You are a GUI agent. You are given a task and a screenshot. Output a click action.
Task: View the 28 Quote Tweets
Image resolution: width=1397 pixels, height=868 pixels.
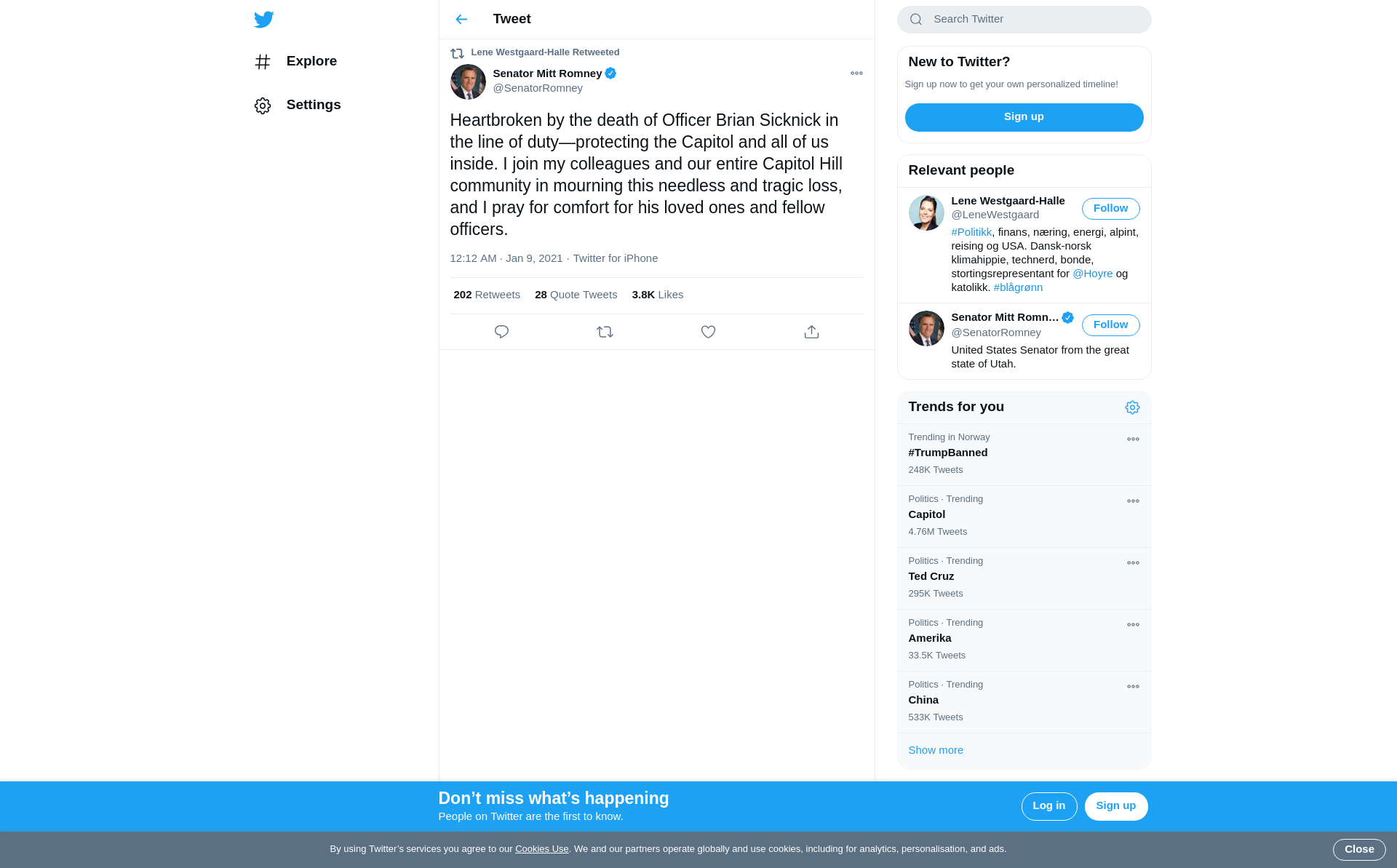[x=576, y=295]
